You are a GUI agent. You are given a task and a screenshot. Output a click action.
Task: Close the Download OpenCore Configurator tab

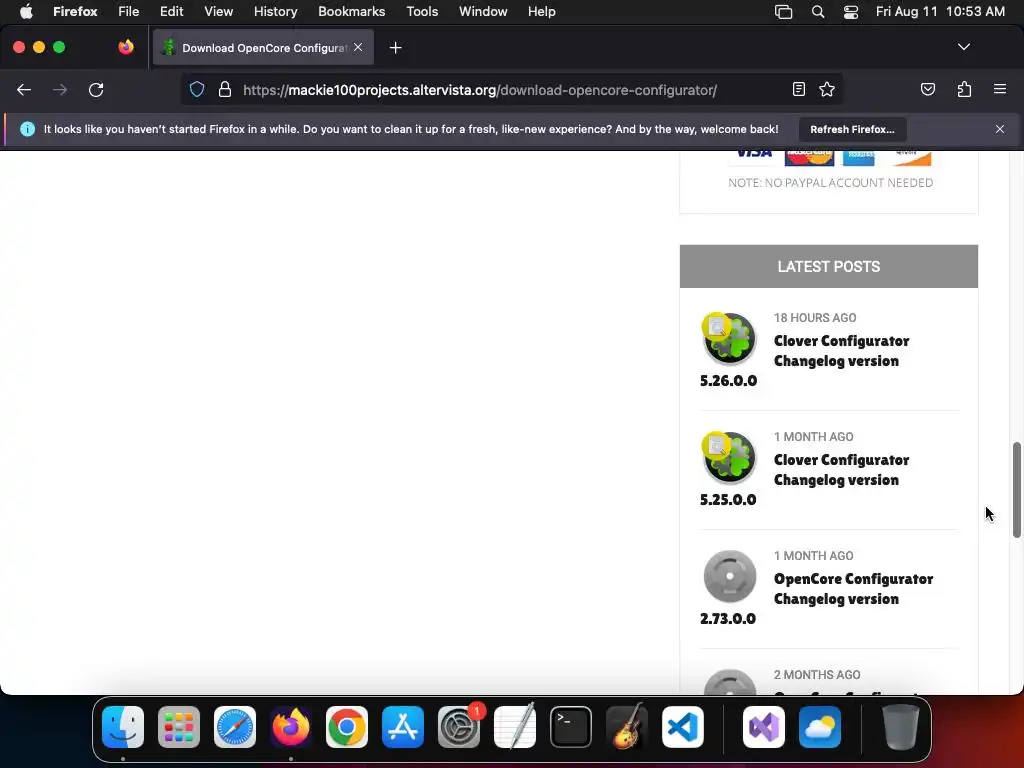[358, 47]
